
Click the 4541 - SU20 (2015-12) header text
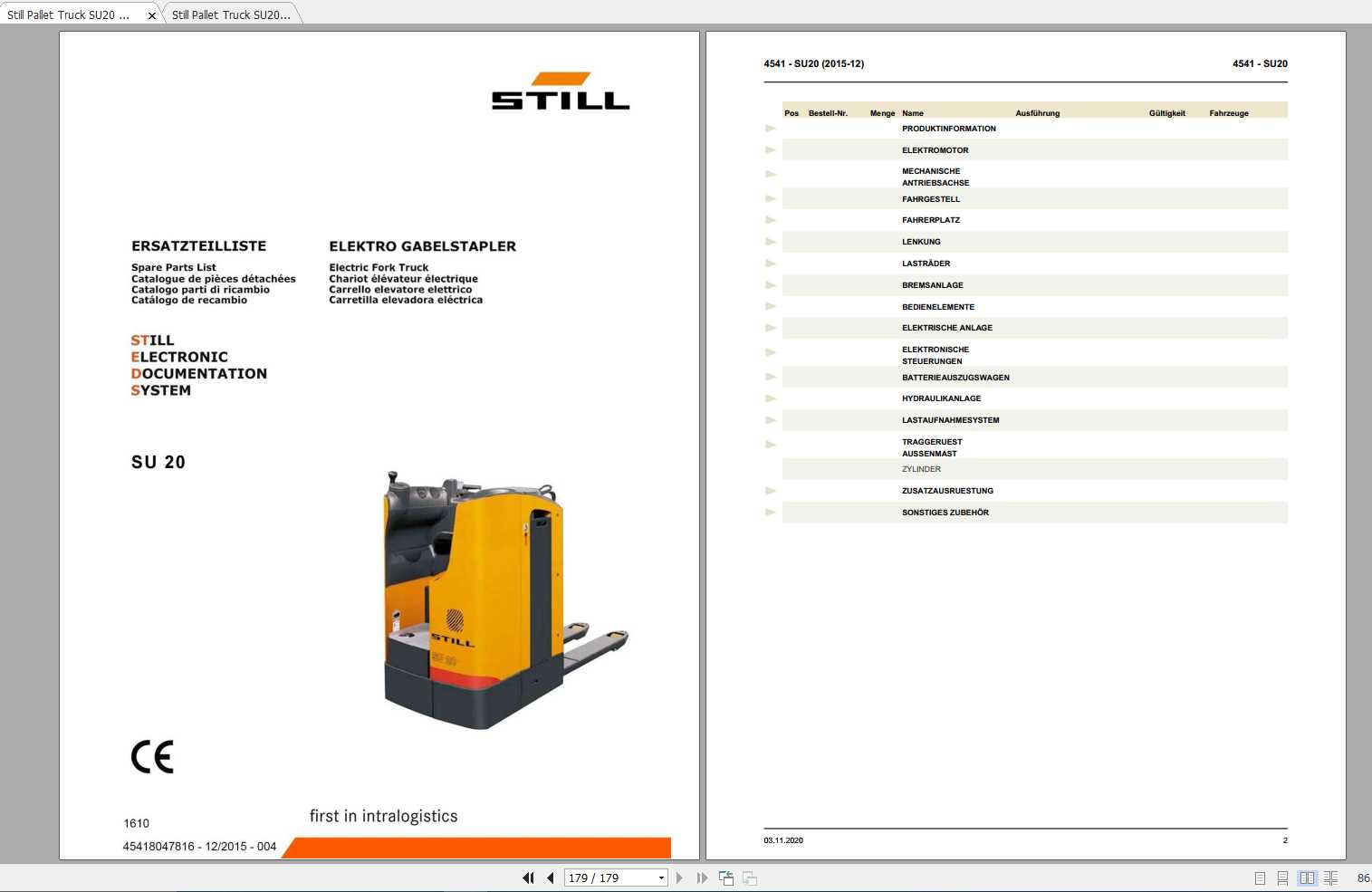(813, 63)
